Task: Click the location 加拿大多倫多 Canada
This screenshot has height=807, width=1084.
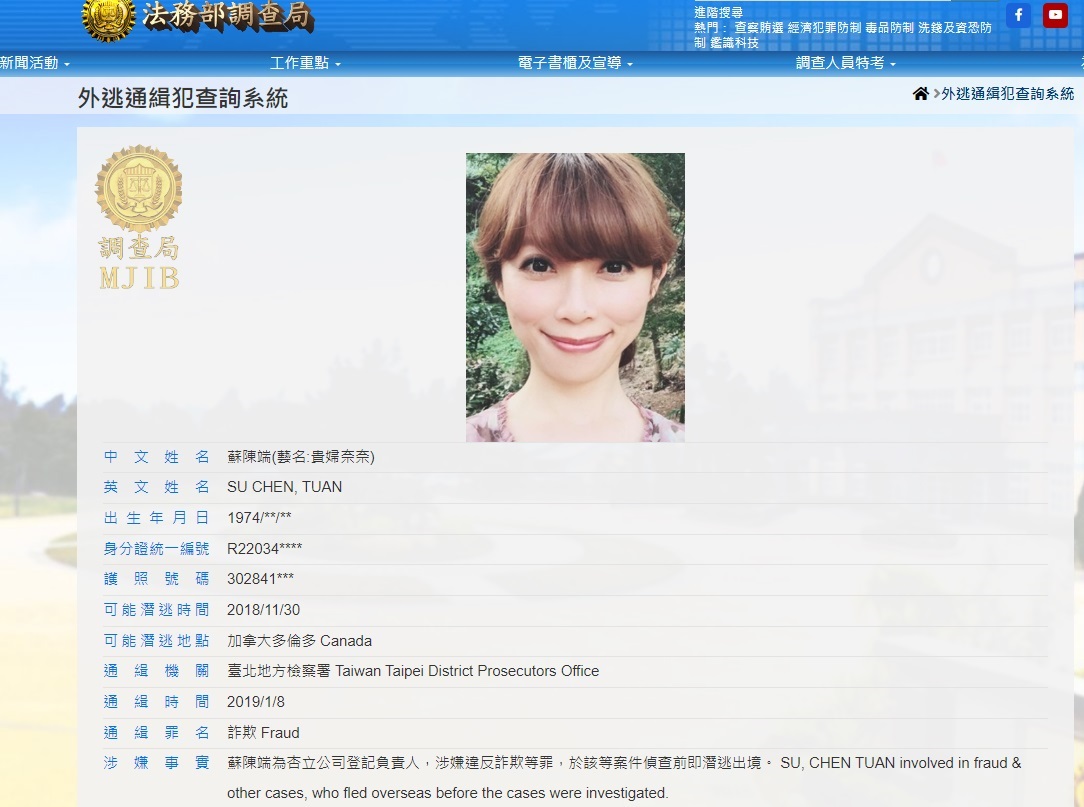Action: coord(299,641)
